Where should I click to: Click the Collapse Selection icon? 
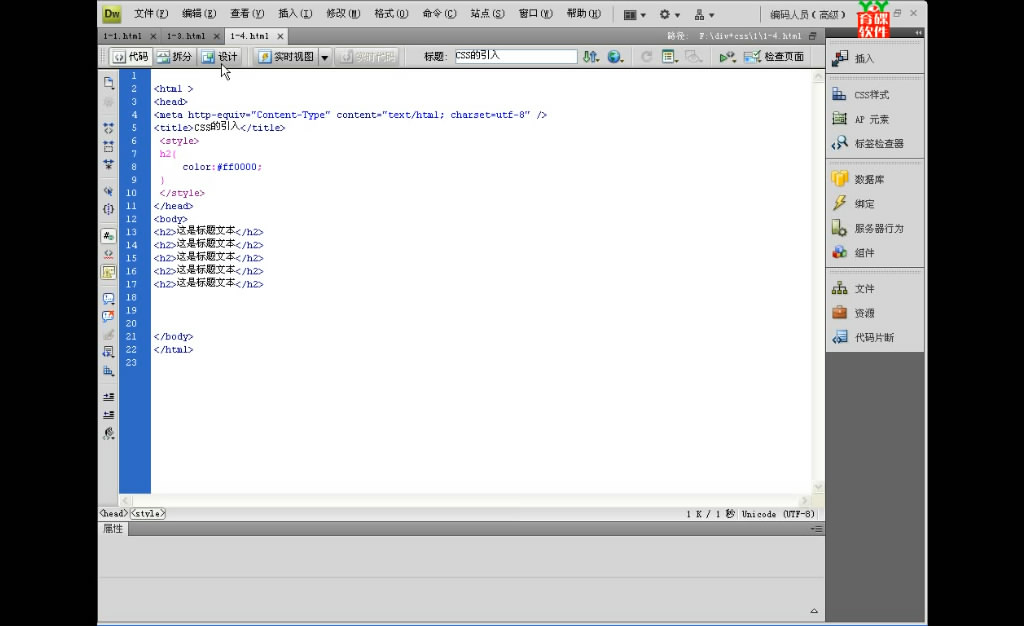pyautogui.click(x=108, y=146)
